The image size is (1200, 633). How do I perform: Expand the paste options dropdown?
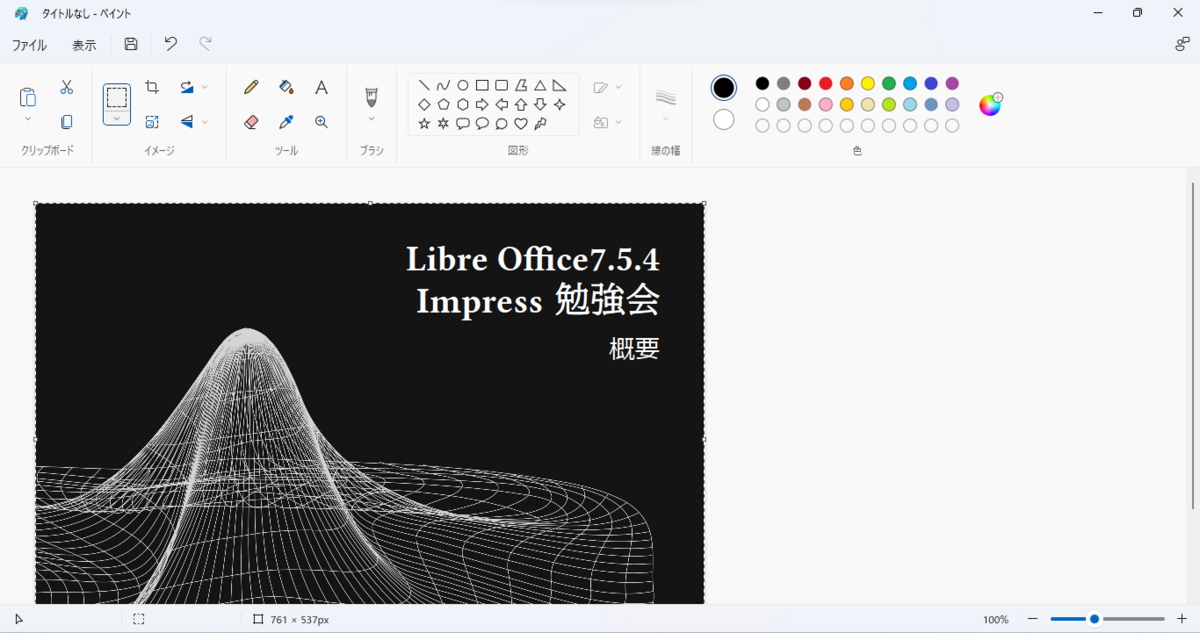[x=28, y=119]
